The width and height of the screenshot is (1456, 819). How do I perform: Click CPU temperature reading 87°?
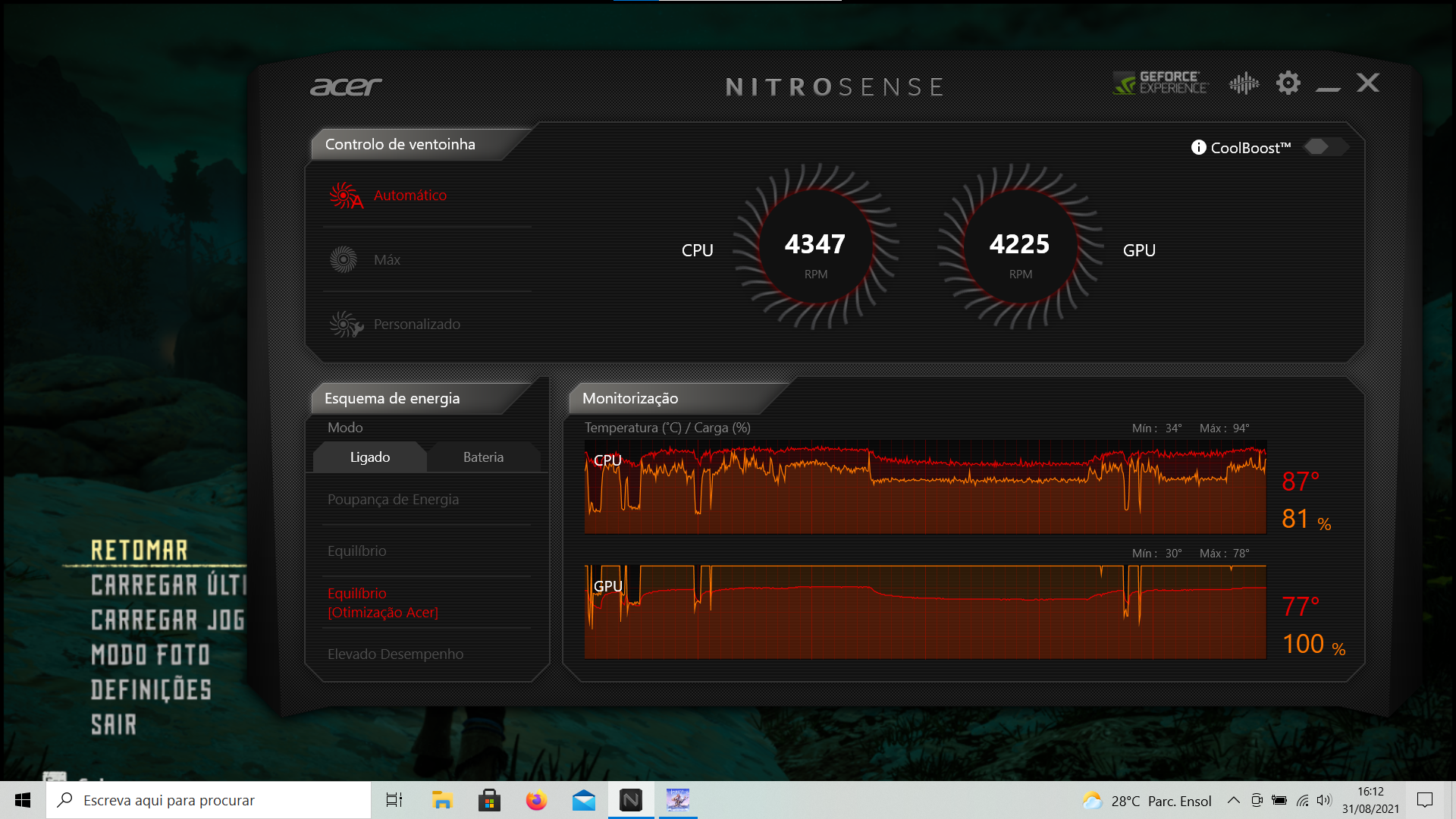(1301, 482)
